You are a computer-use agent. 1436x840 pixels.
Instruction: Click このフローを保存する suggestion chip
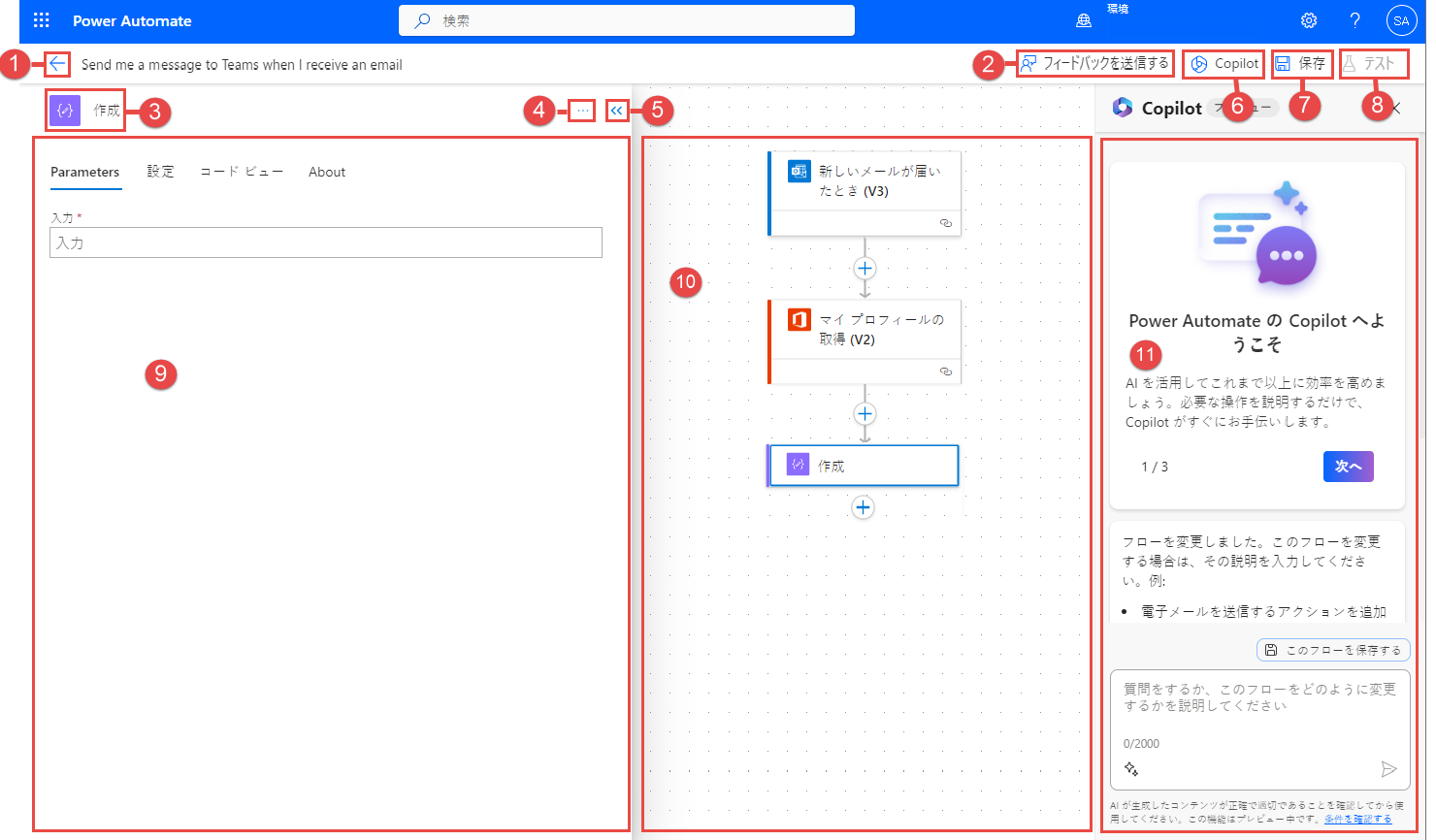pos(1333,650)
